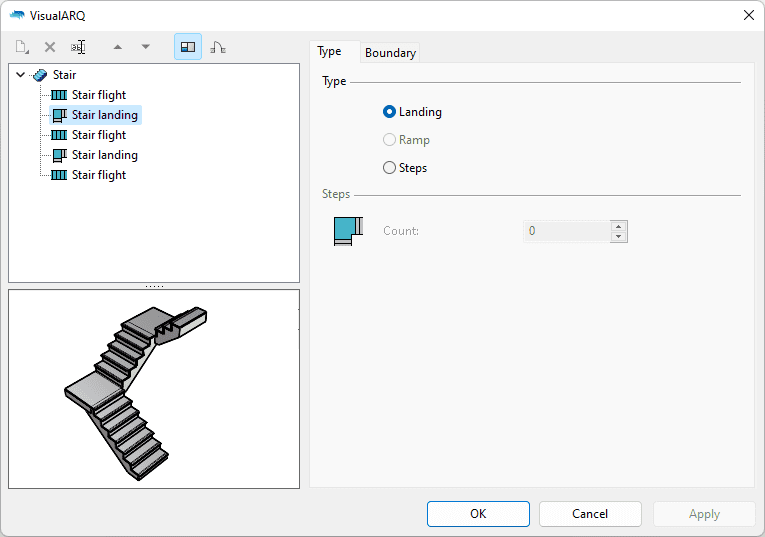Select the Landing radio button

390,112
